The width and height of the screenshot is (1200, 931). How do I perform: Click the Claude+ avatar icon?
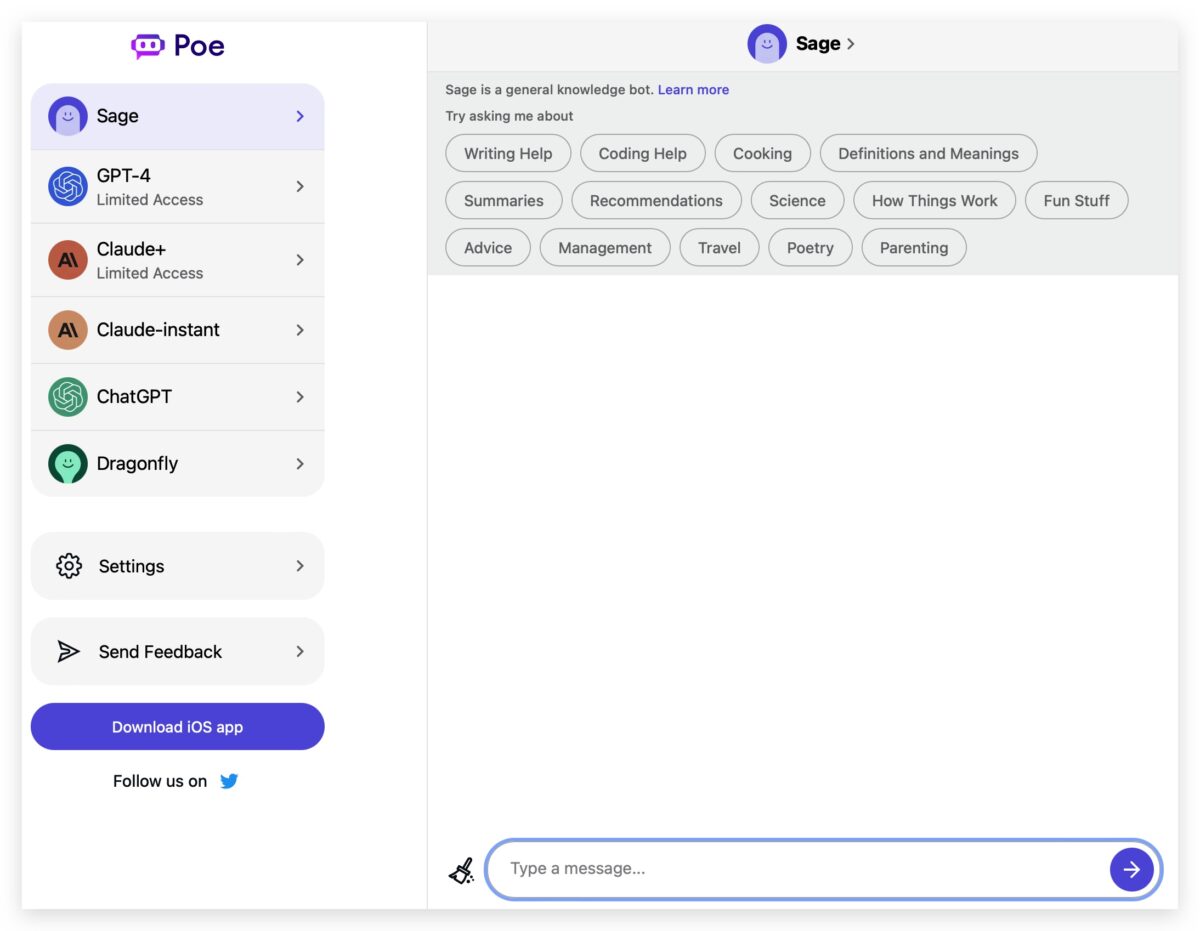pyautogui.click(x=68, y=260)
